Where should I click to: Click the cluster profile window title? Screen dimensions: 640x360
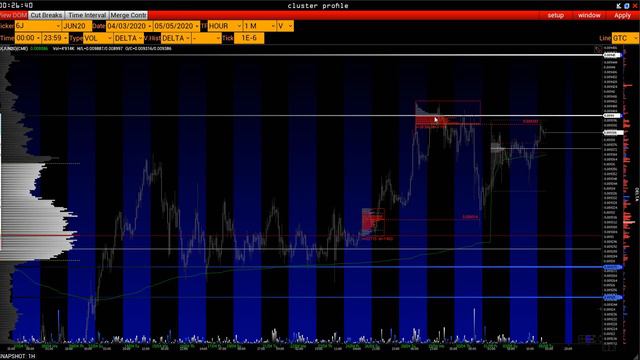point(318,6)
